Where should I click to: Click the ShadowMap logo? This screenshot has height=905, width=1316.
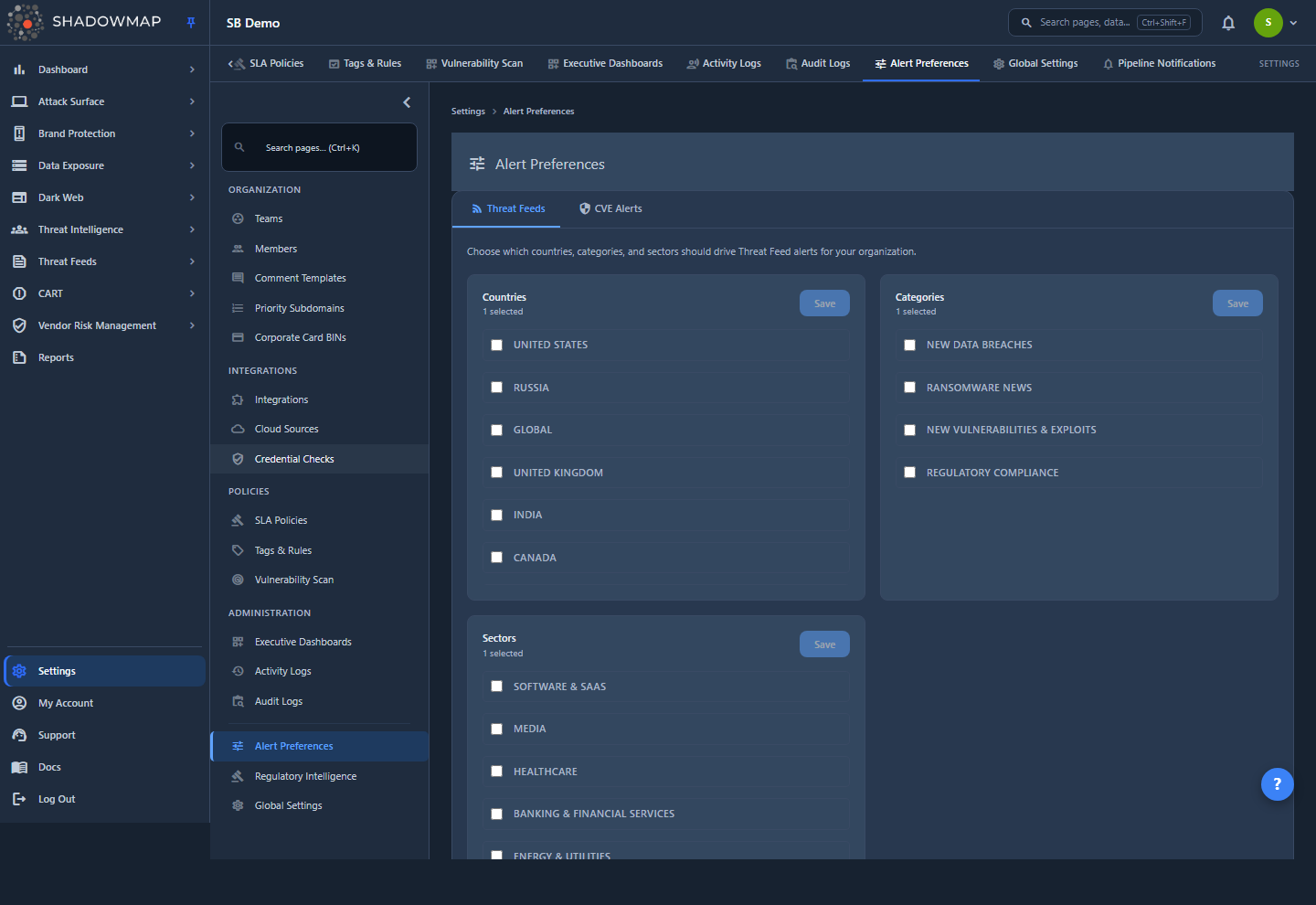click(x=84, y=22)
